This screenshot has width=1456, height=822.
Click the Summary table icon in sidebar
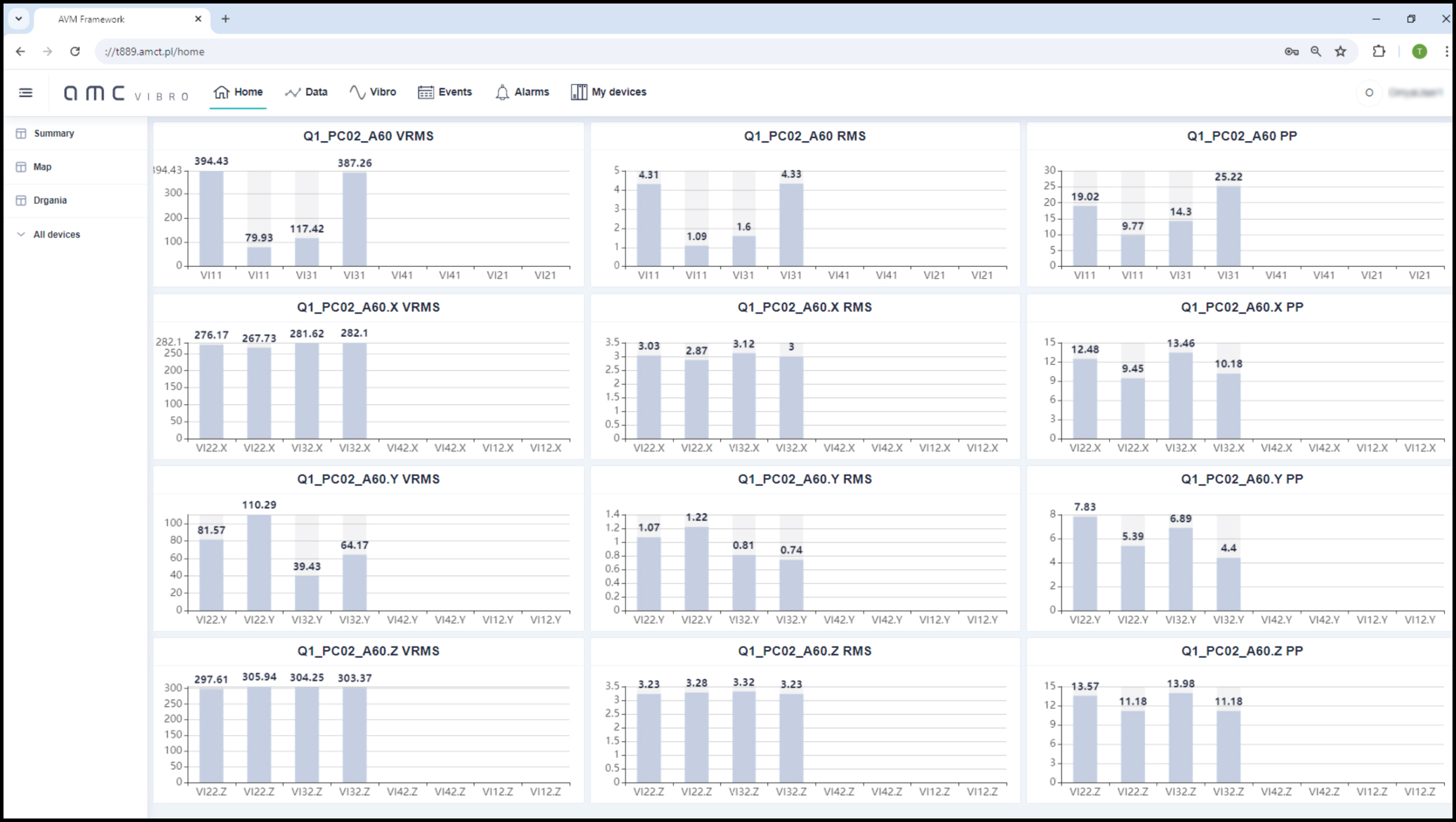21,133
